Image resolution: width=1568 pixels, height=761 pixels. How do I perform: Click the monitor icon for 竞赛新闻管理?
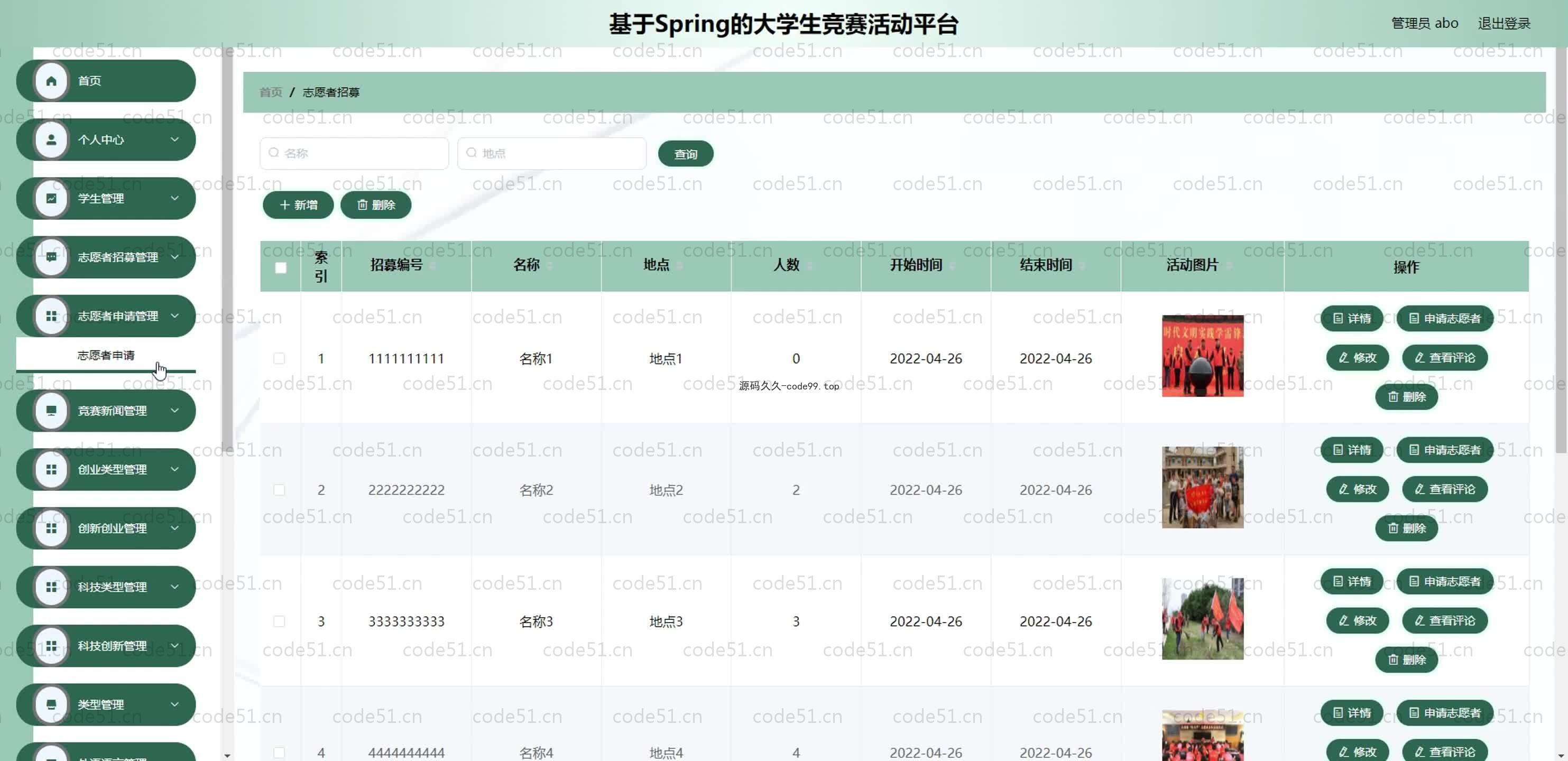tap(51, 411)
